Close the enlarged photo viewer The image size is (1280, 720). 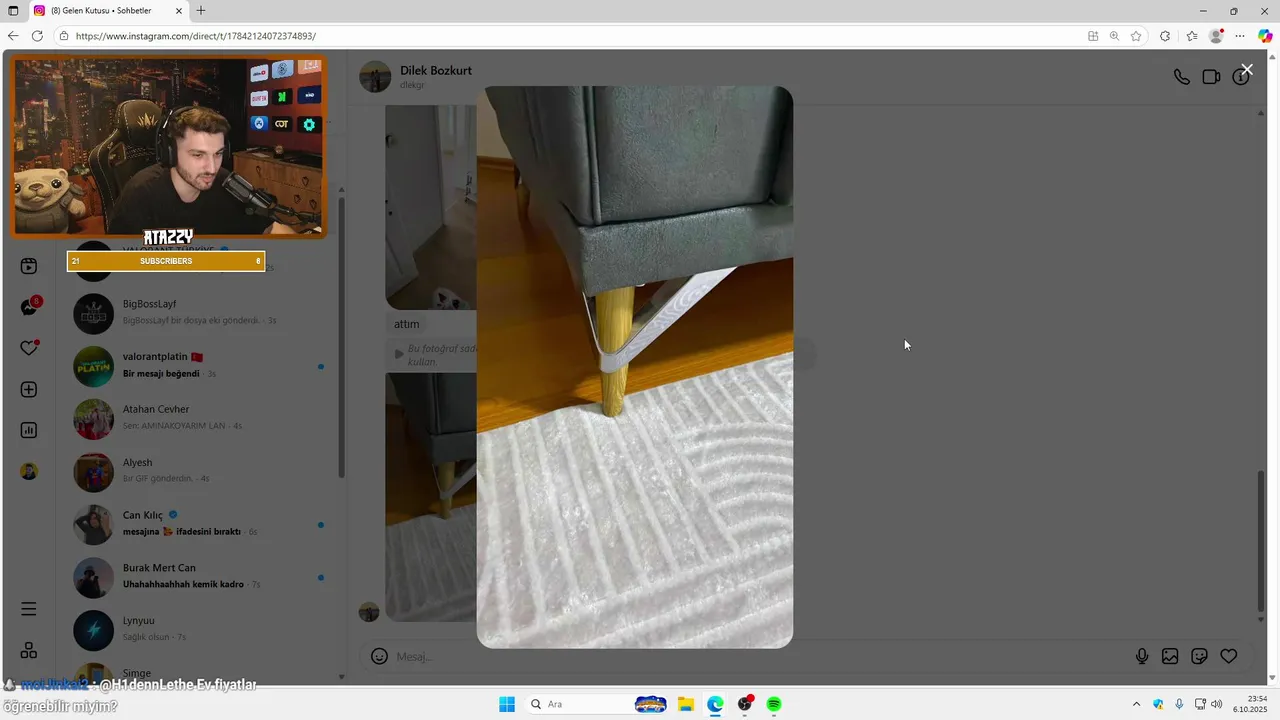1246,70
